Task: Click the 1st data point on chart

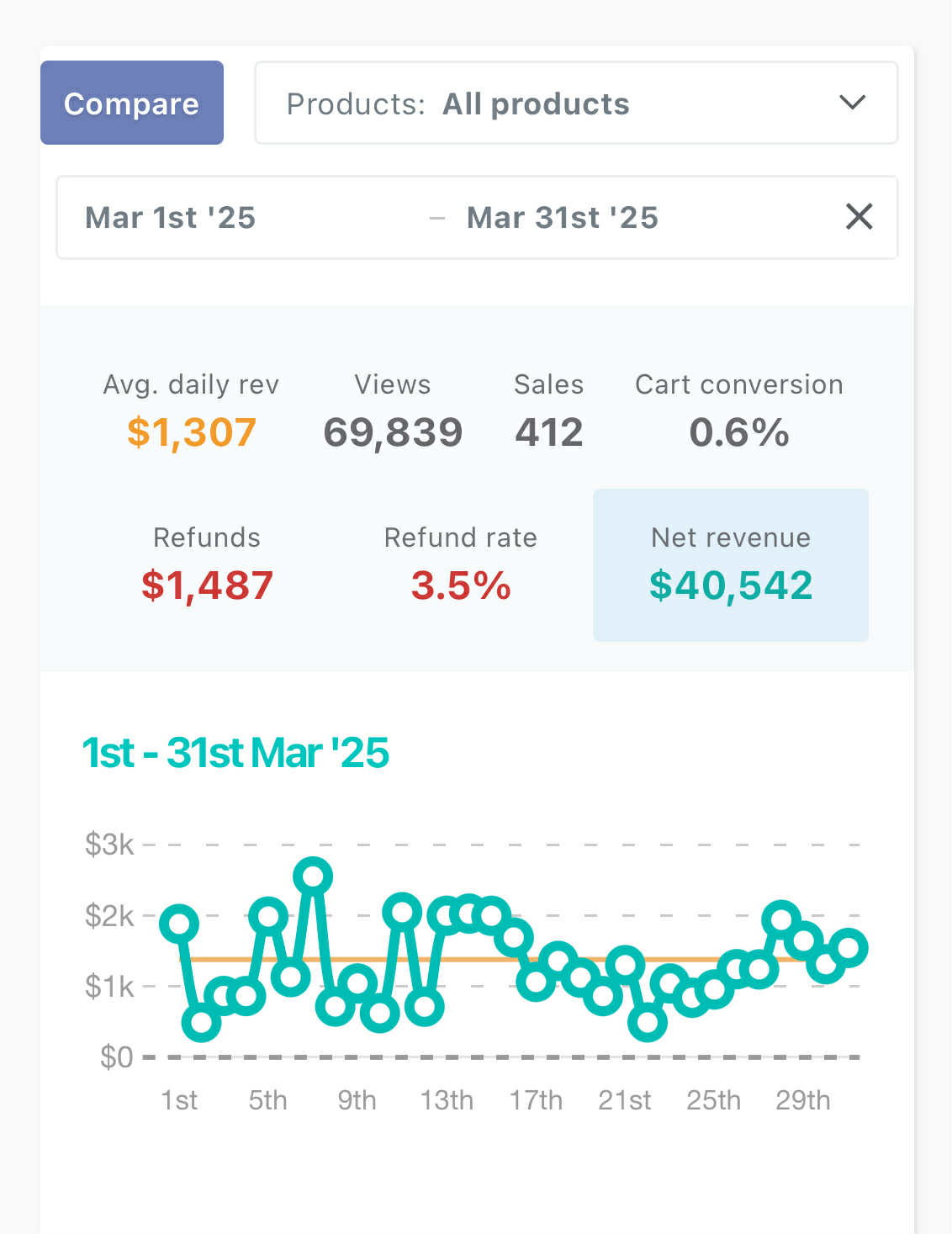Action: (179, 923)
